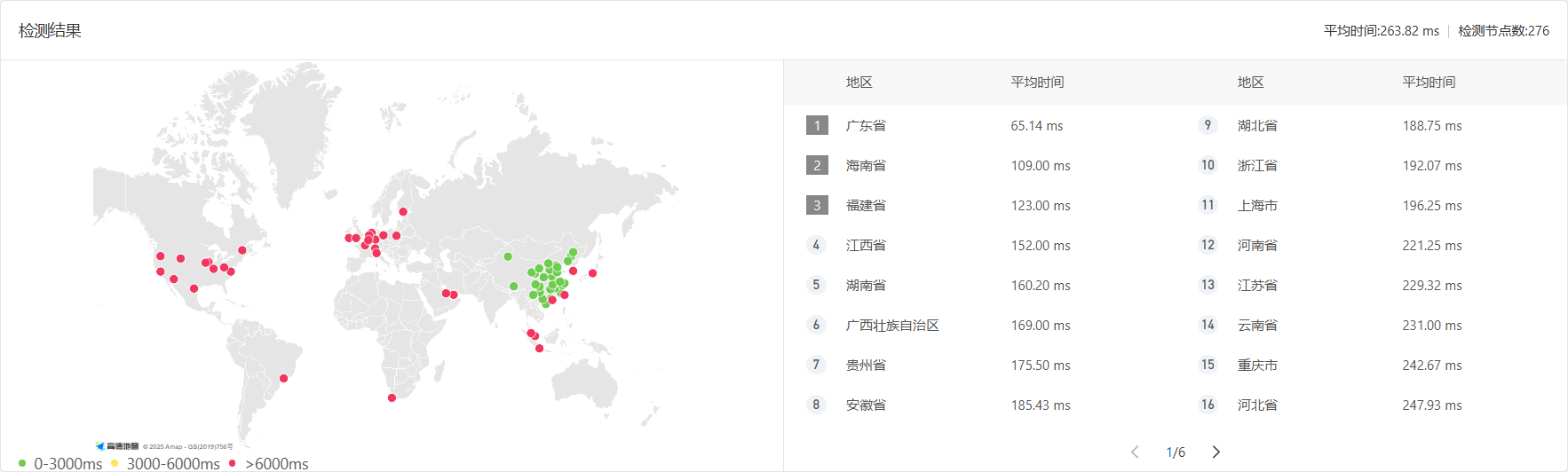The width and height of the screenshot is (1568, 472).
Task: Click the 247.93 ms value
Action: coord(1432,405)
